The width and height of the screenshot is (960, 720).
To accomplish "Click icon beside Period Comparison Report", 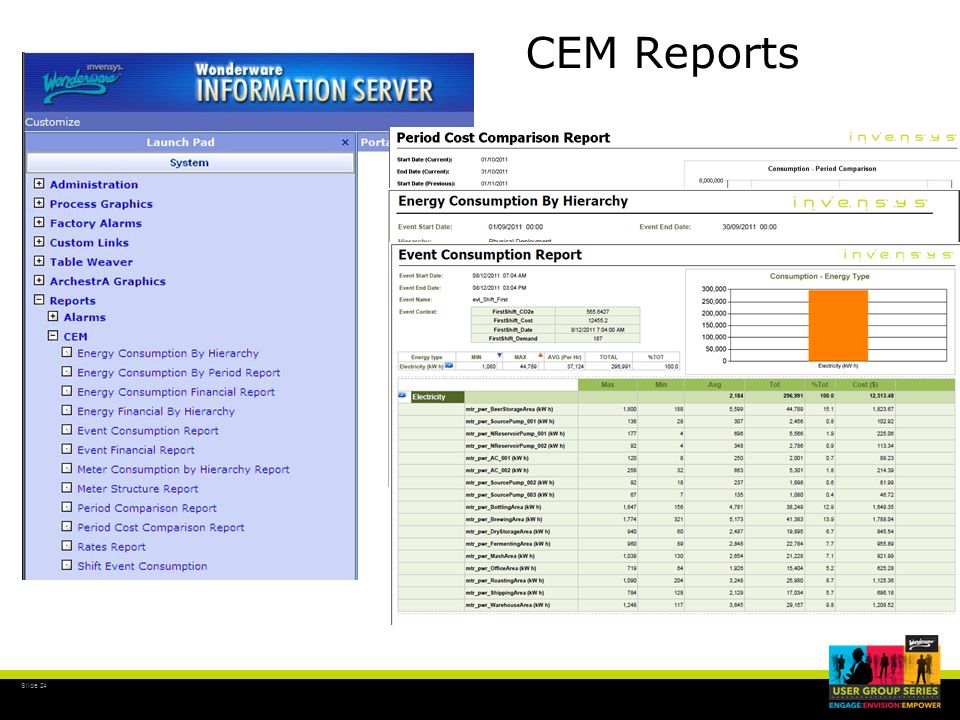I will point(67,507).
